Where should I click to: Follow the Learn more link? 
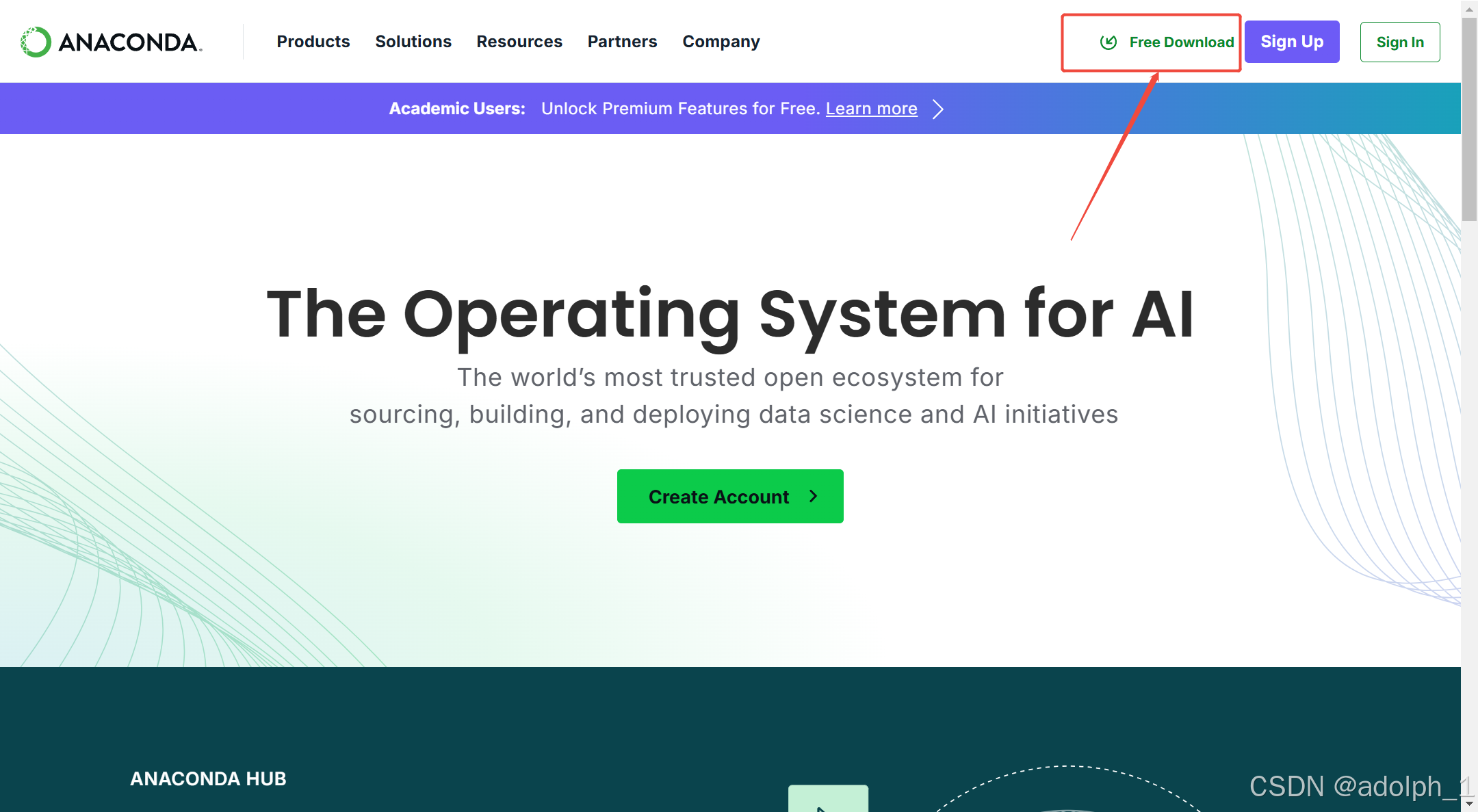871,109
